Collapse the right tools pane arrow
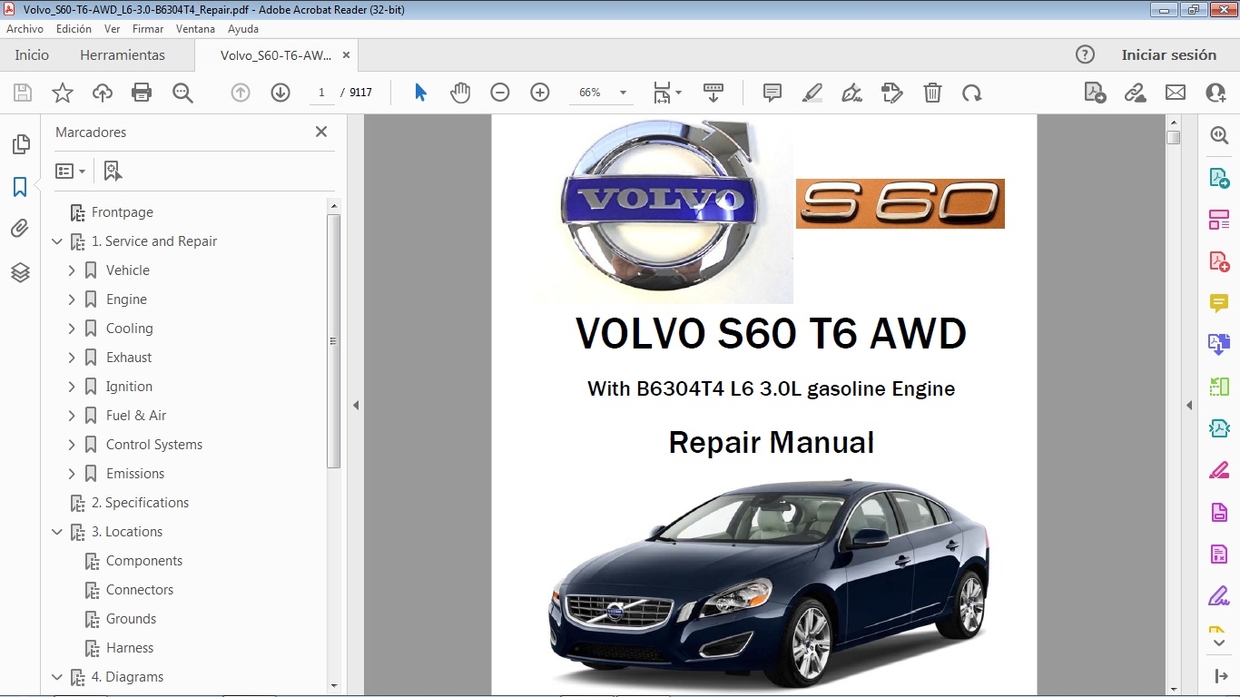 tap(1189, 405)
